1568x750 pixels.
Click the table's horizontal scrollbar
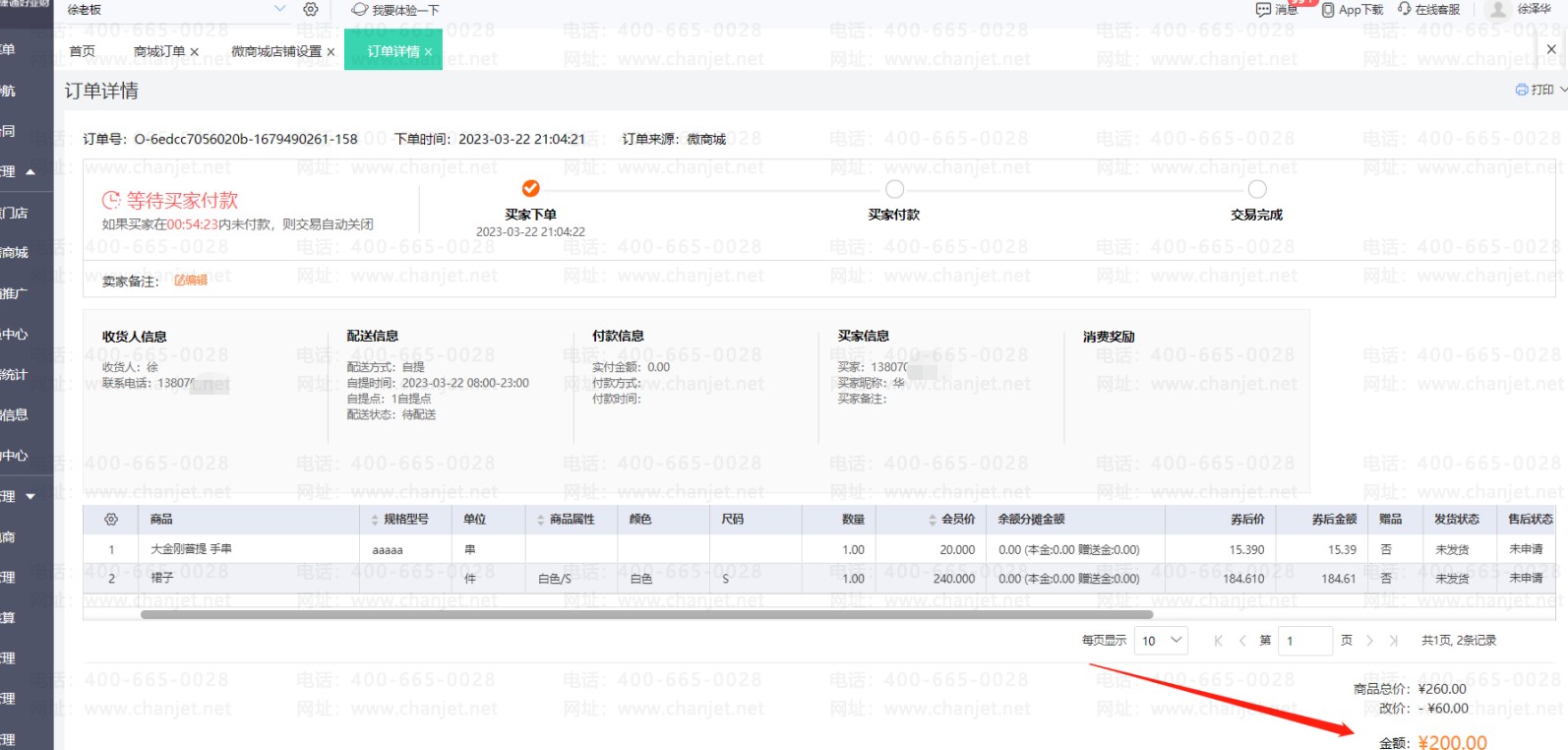click(x=646, y=615)
